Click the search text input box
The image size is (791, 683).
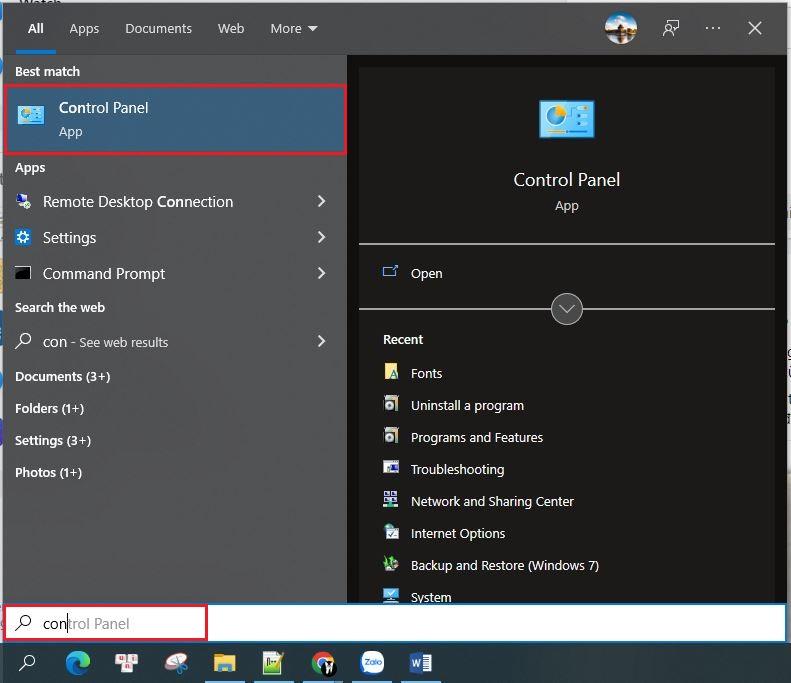point(400,623)
